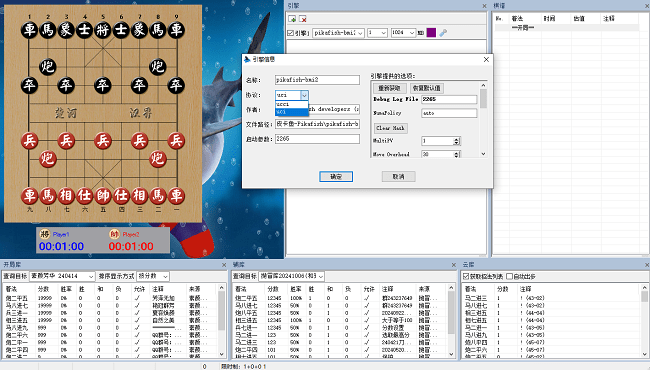Select the black general 將 piece

(103, 30)
